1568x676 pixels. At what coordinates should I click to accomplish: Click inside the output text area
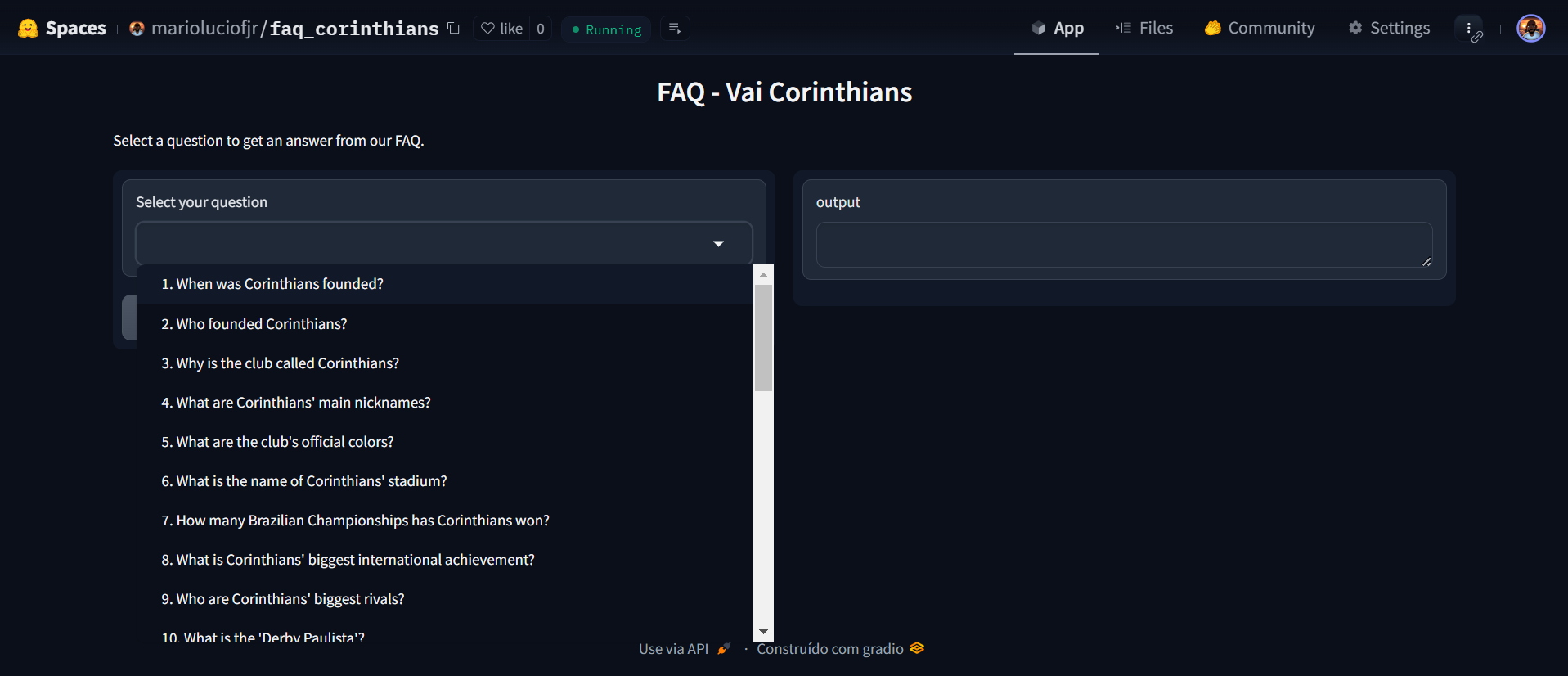[1124, 245]
